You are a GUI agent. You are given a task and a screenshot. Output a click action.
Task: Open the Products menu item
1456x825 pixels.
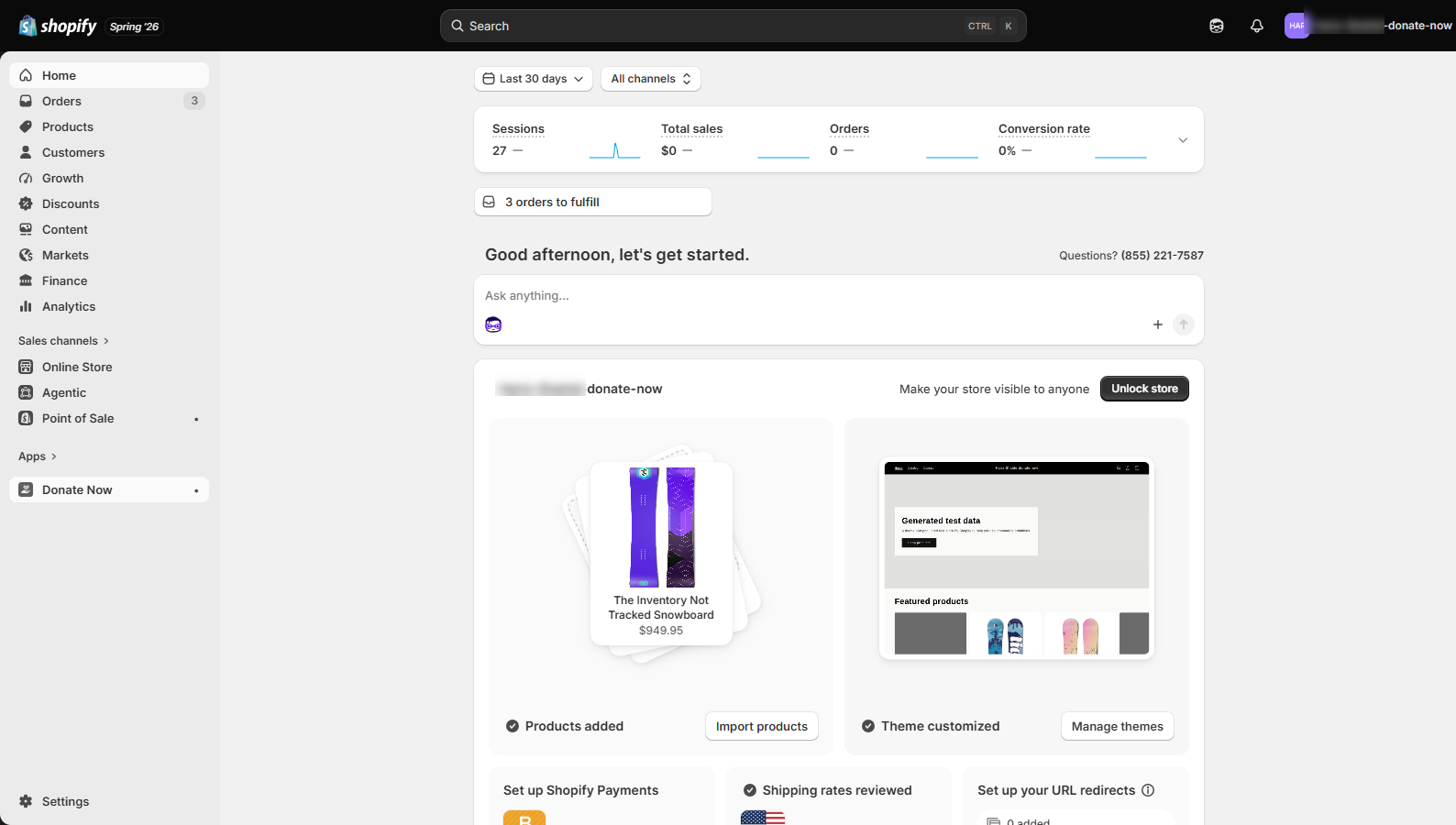coord(109,126)
